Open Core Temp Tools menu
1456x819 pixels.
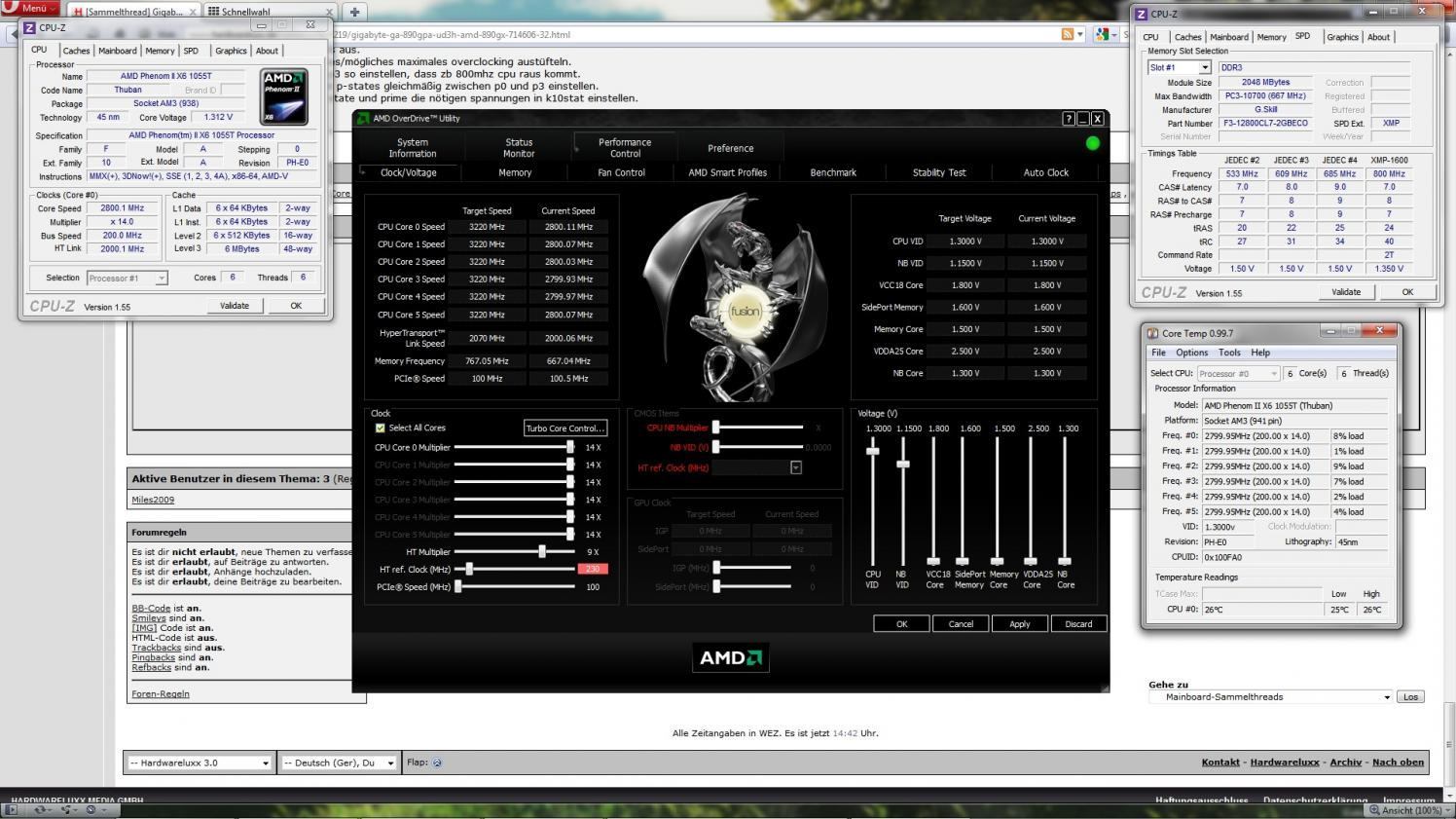pyautogui.click(x=1229, y=353)
